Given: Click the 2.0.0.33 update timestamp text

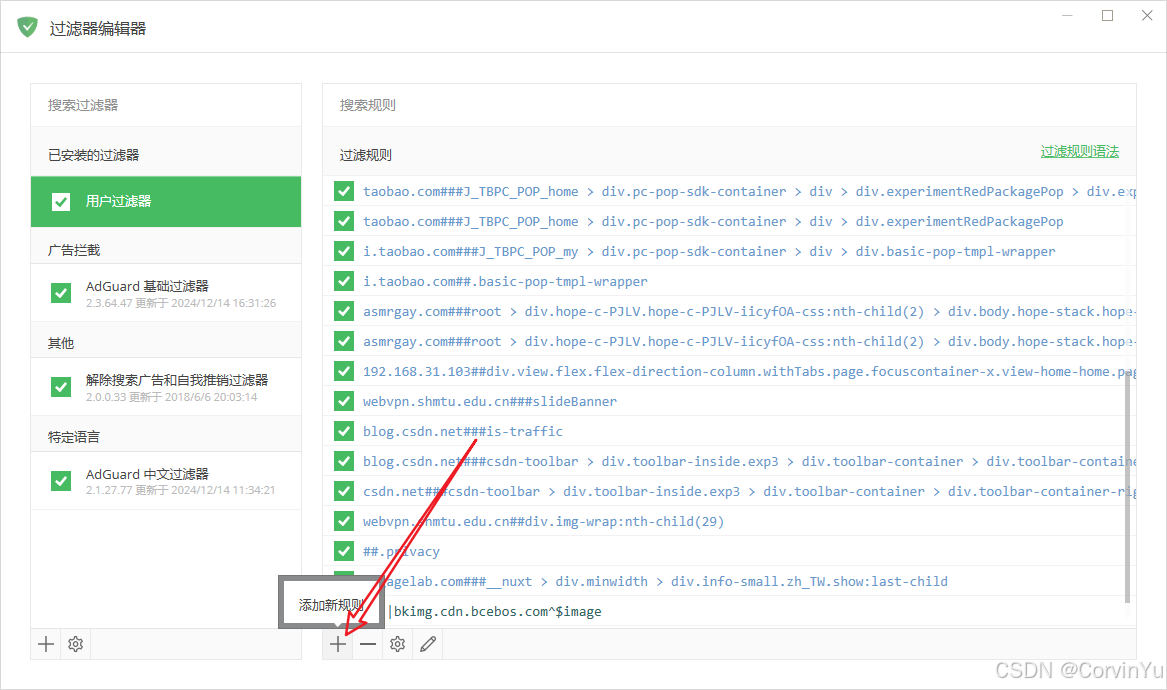Looking at the screenshot, I should [172, 397].
